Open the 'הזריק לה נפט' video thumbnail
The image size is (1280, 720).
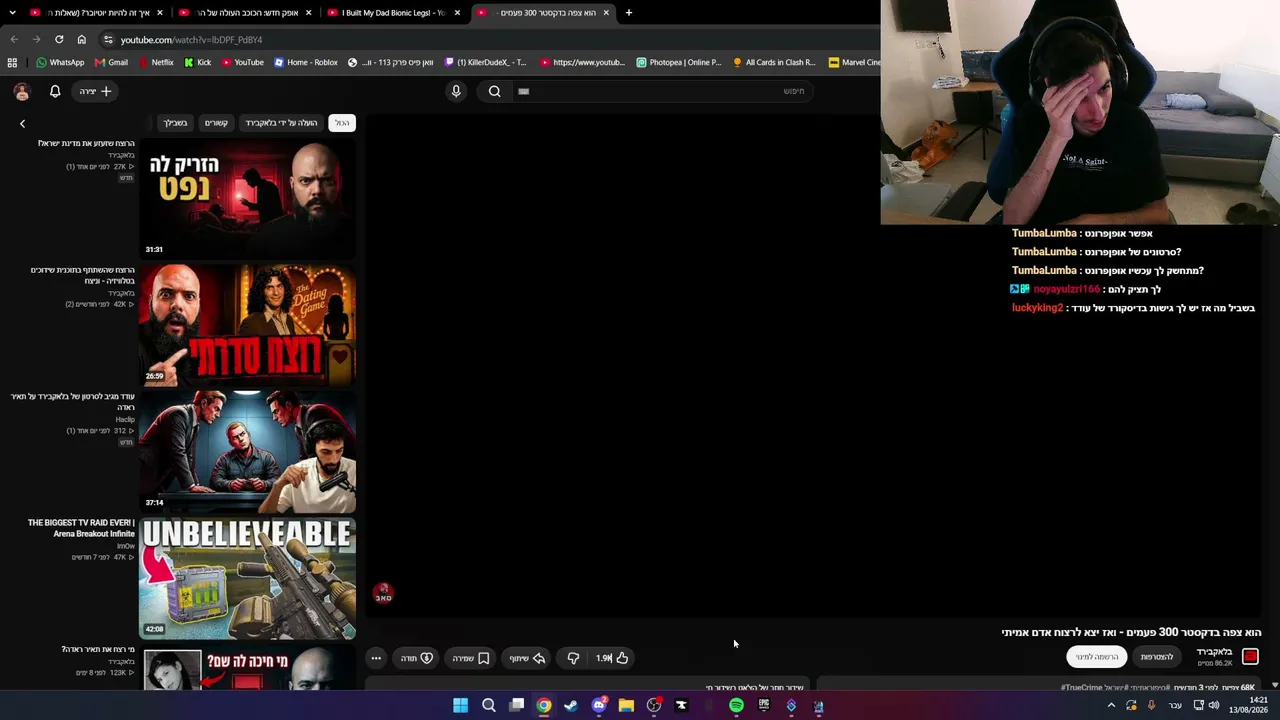click(x=247, y=197)
